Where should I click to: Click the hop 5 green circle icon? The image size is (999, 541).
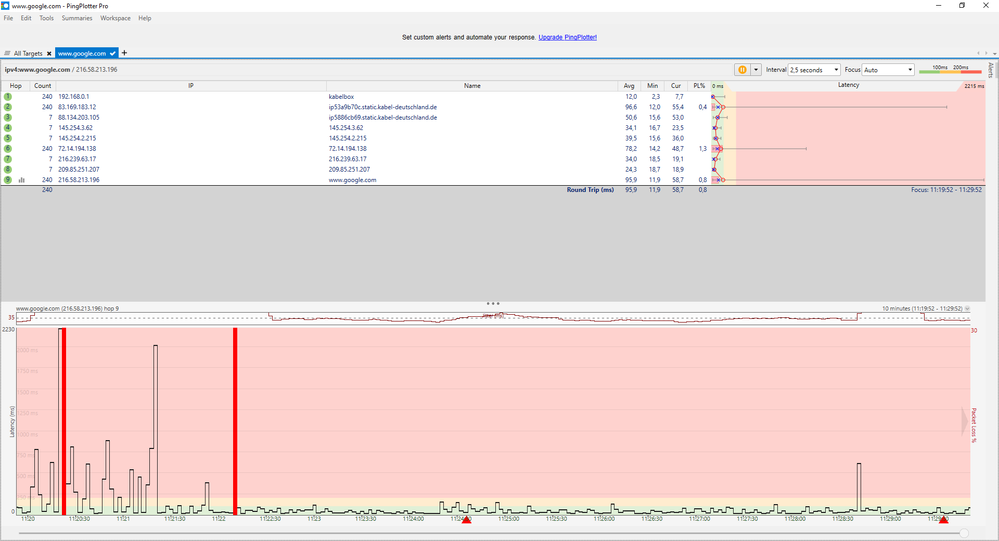8,138
